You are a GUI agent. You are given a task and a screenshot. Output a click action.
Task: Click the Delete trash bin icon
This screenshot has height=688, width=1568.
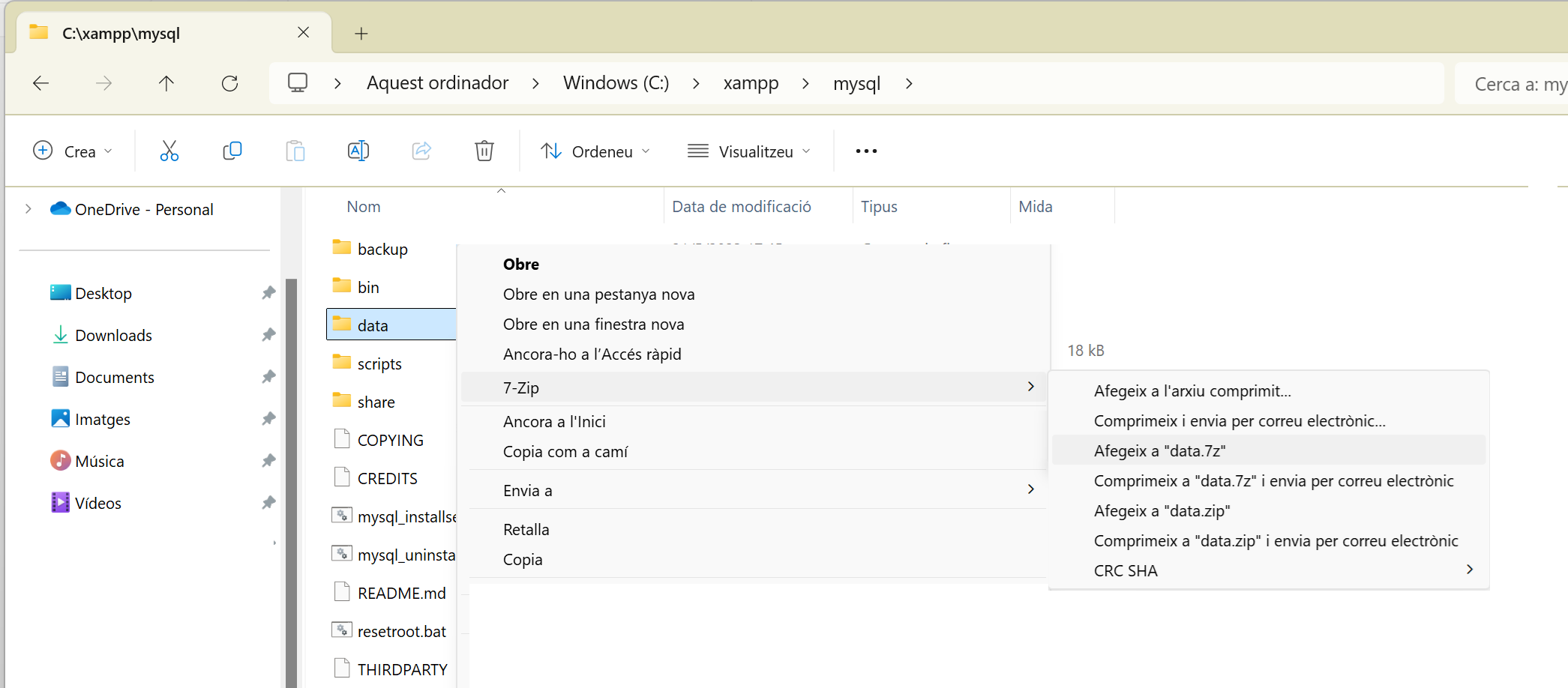(x=484, y=151)
